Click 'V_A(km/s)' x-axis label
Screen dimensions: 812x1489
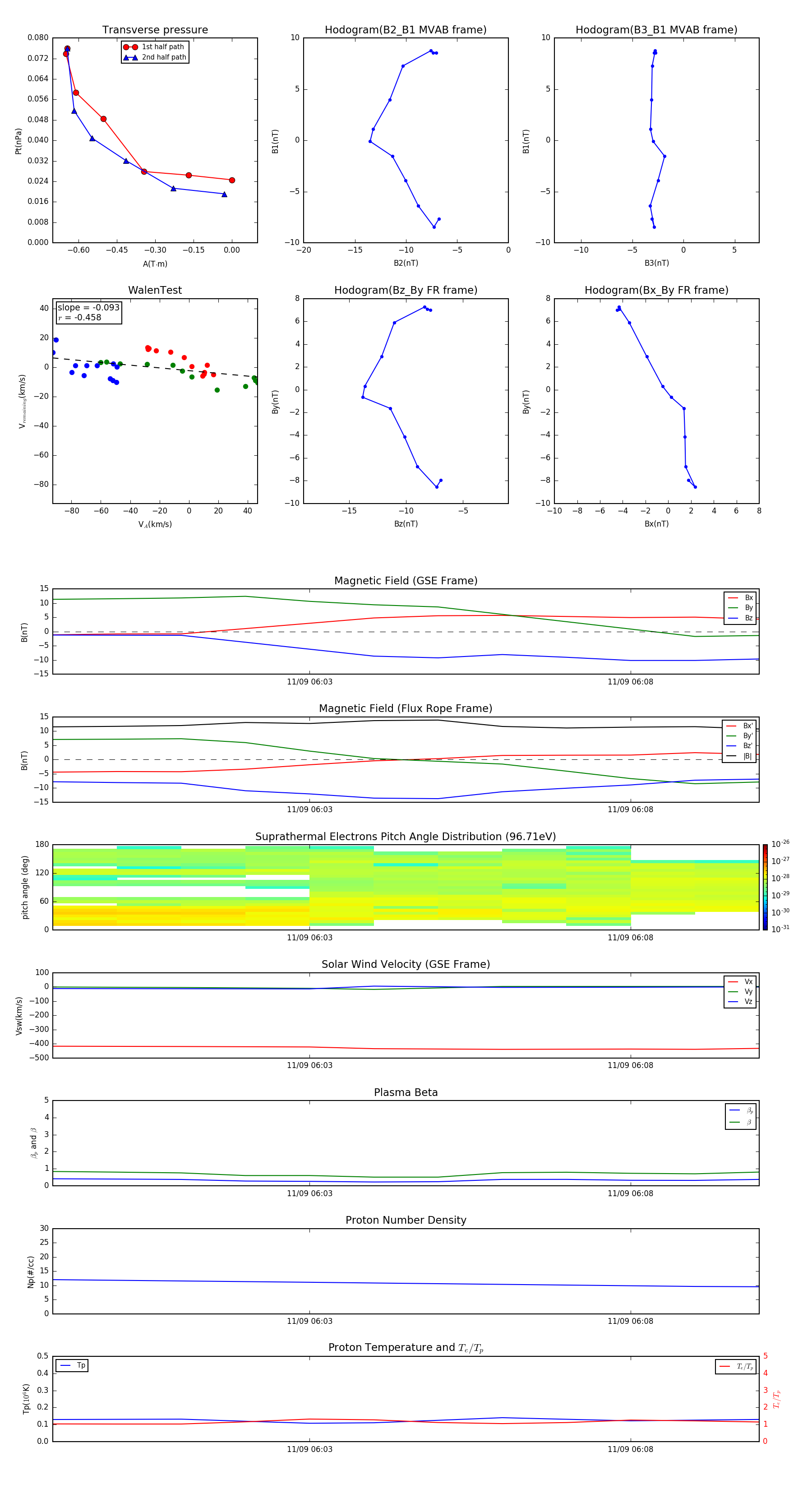coord(155,524)
